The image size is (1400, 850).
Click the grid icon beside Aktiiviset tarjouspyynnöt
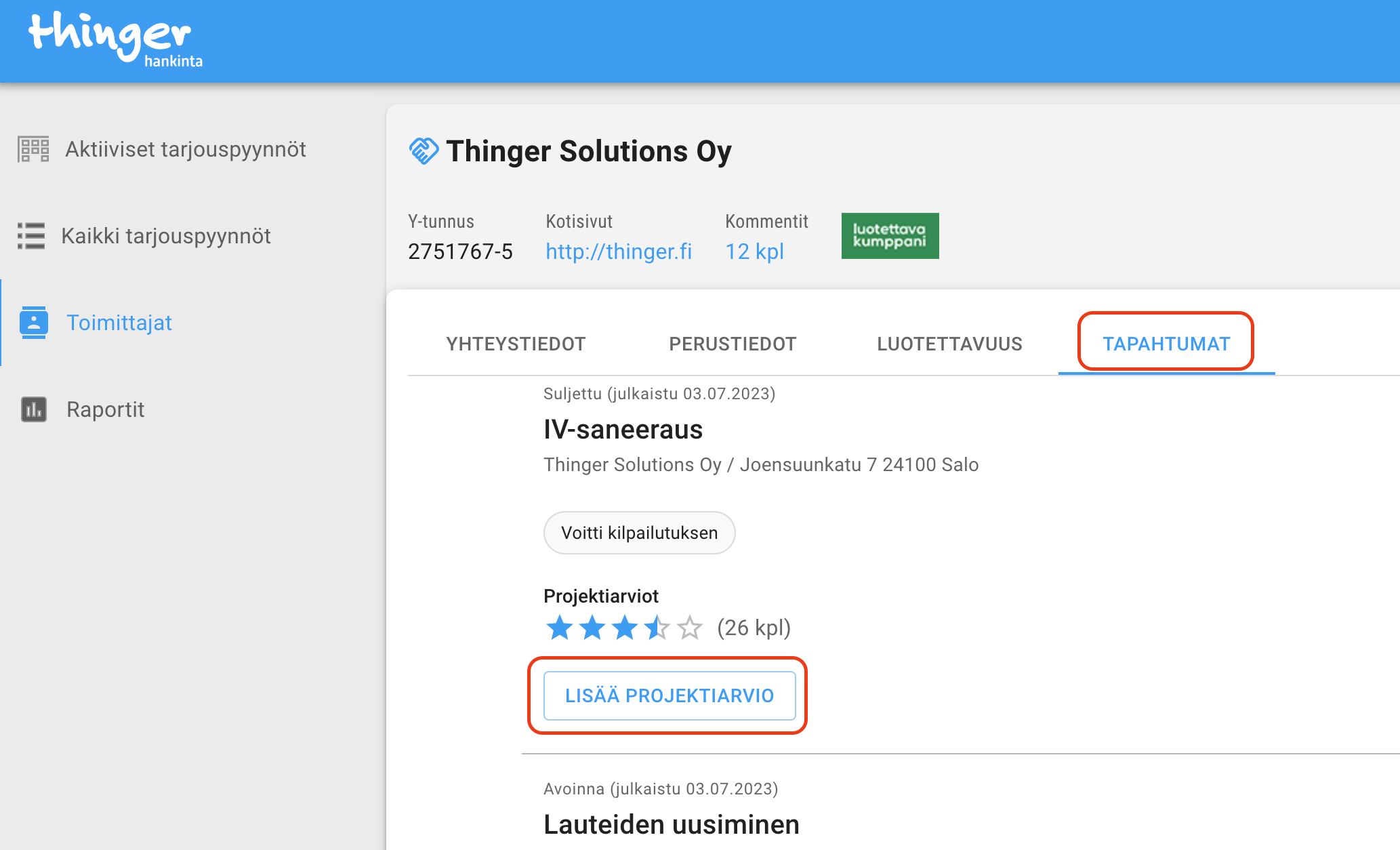coord(33,149)
